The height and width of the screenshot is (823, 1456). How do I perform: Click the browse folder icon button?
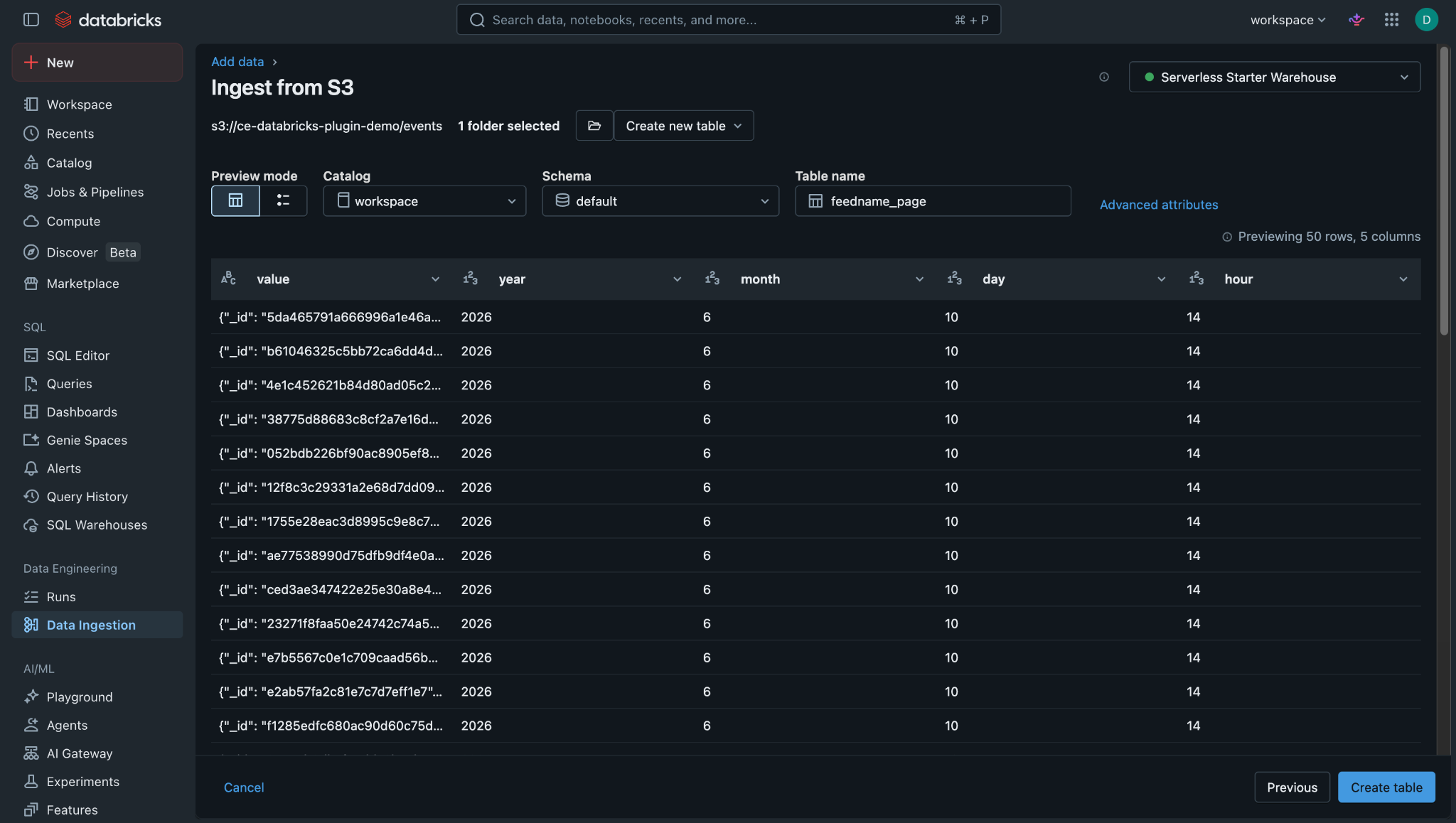[x=594, y=126]
